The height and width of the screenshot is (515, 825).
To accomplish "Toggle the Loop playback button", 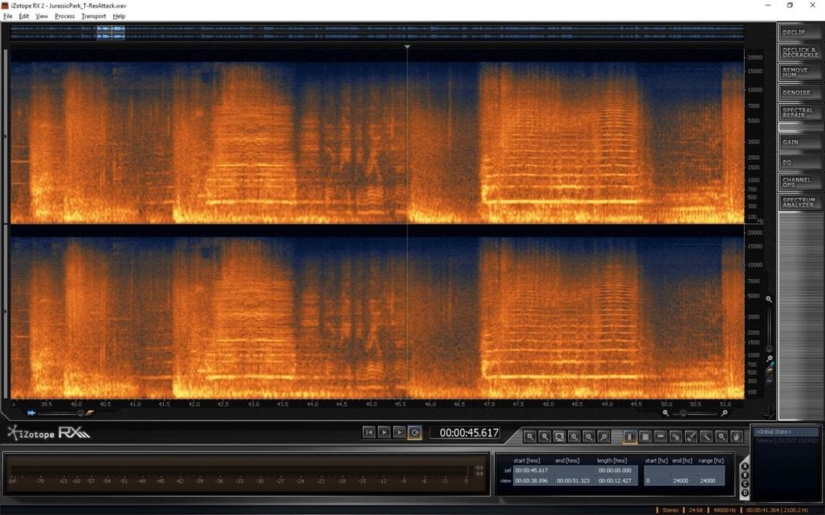I will (415, 432).
